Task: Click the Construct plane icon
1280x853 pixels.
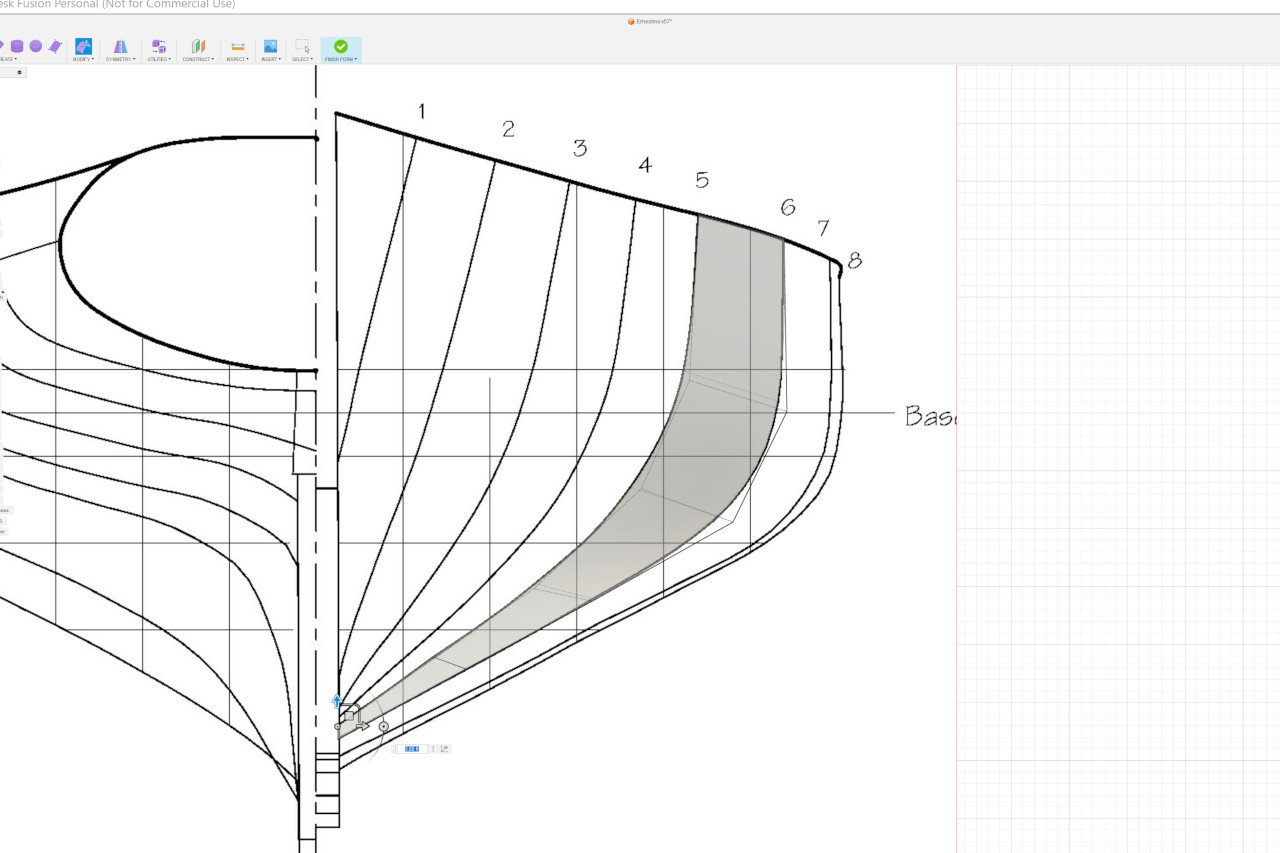Action: click(198, 46)
